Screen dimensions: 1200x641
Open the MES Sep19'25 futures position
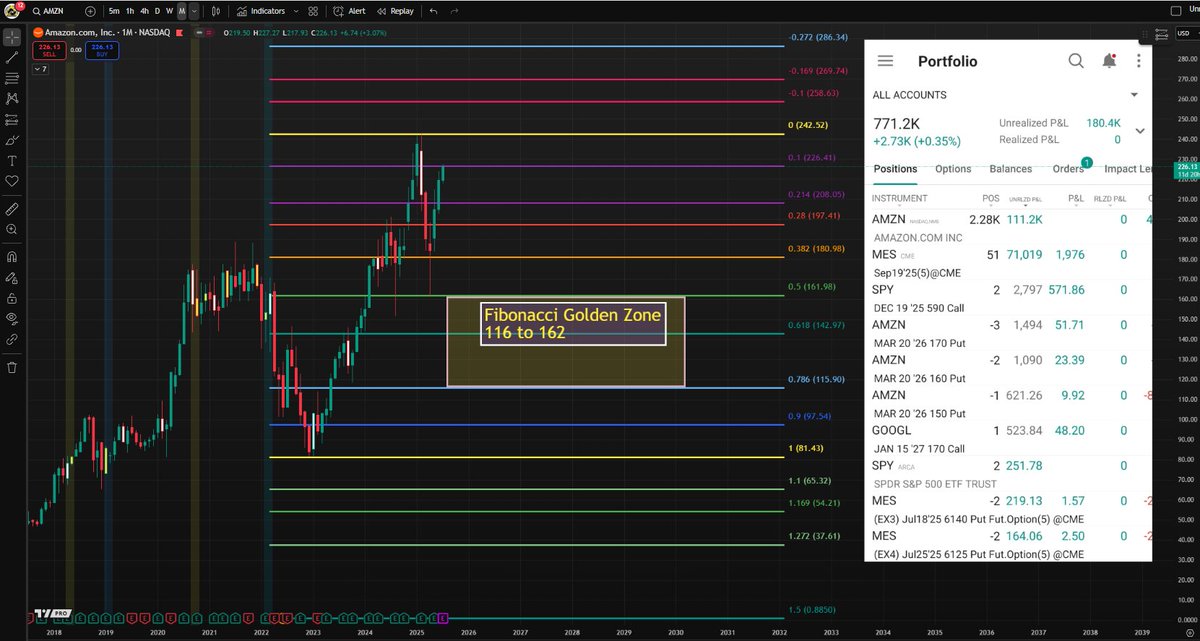tap(1008, 263)
